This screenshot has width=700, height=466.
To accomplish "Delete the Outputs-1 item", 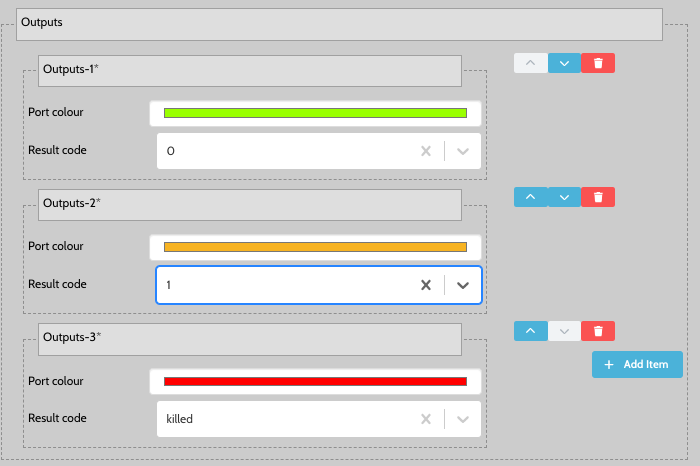I will pos(598,63).
